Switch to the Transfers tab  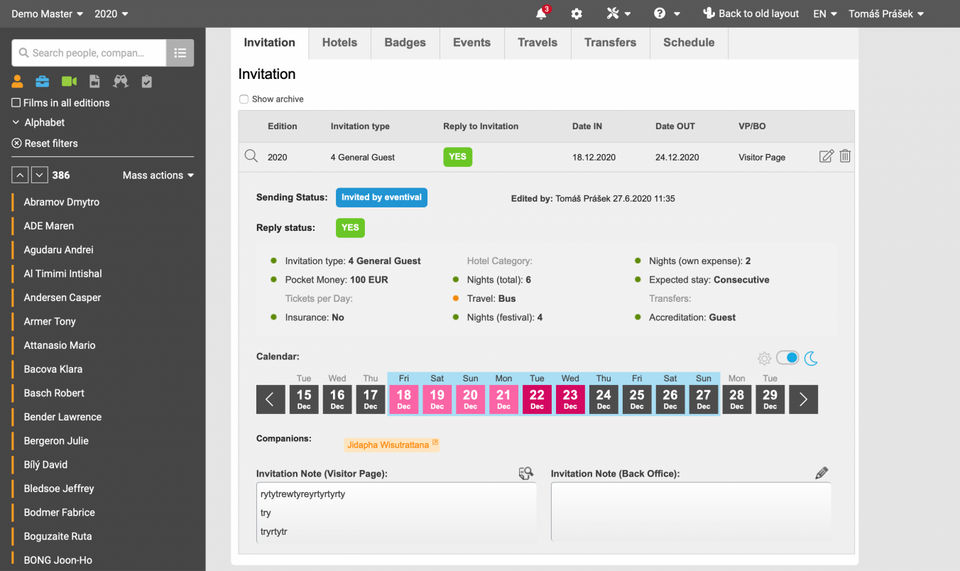coord(610,43)
